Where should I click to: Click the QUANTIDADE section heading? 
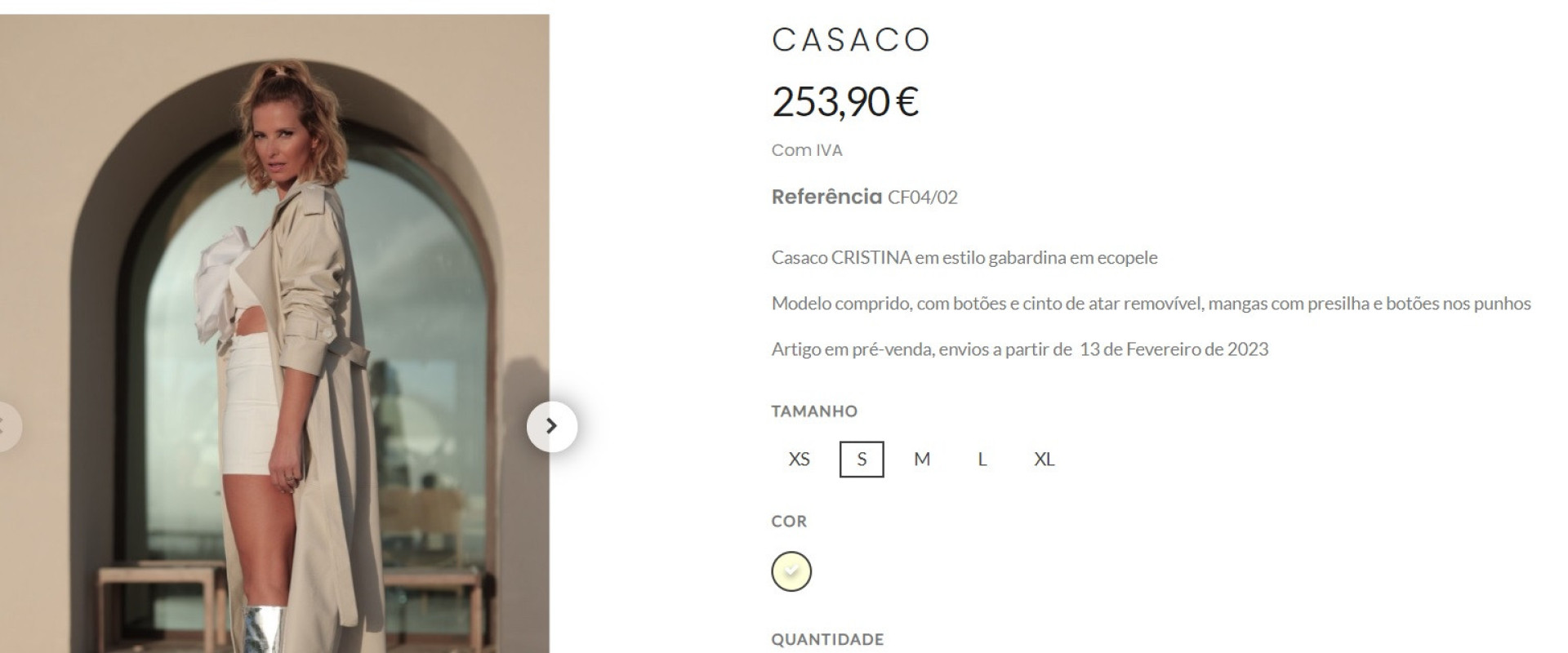click(x=827, y=639)
